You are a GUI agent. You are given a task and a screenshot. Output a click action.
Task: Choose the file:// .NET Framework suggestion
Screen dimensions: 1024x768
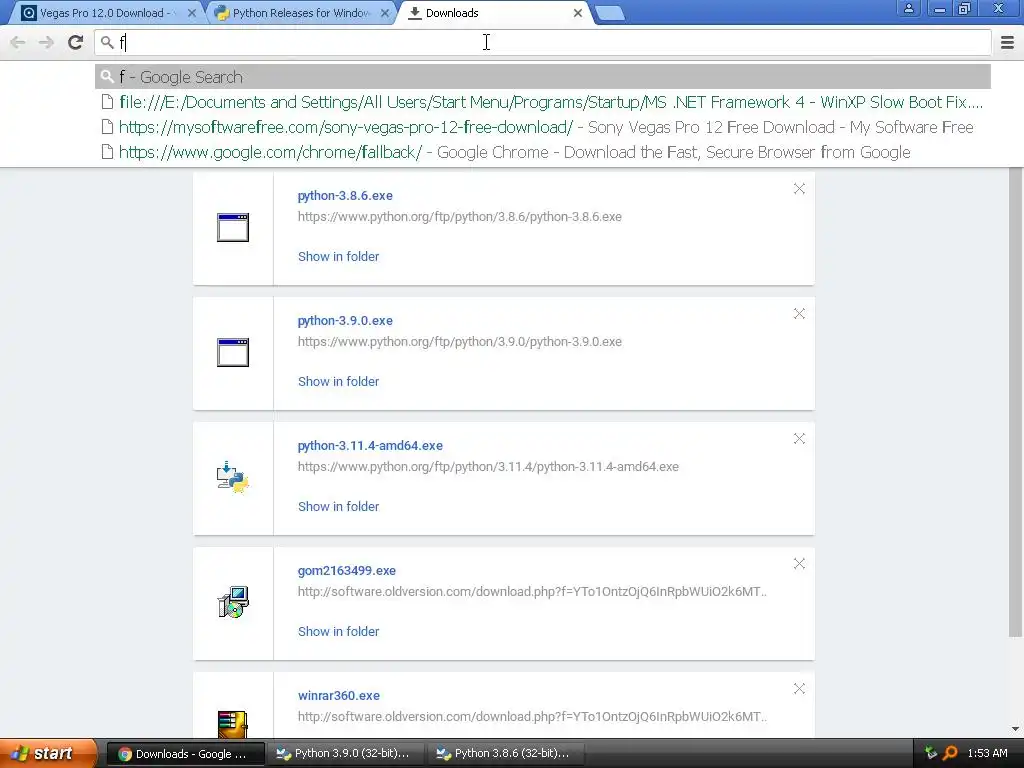click(x=543, y=103)
